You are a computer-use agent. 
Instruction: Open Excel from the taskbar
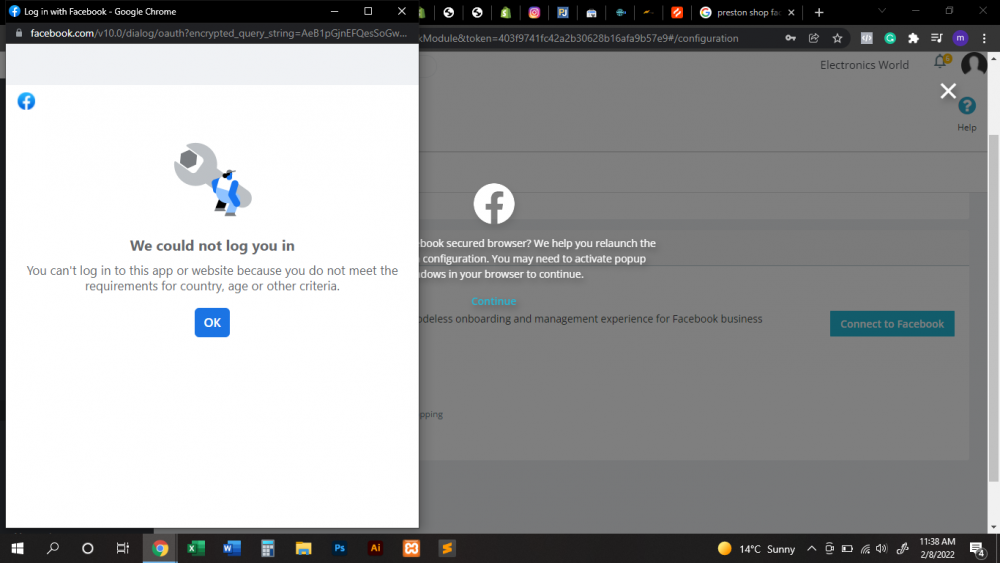pyautogui.click(x=196, y=548)
